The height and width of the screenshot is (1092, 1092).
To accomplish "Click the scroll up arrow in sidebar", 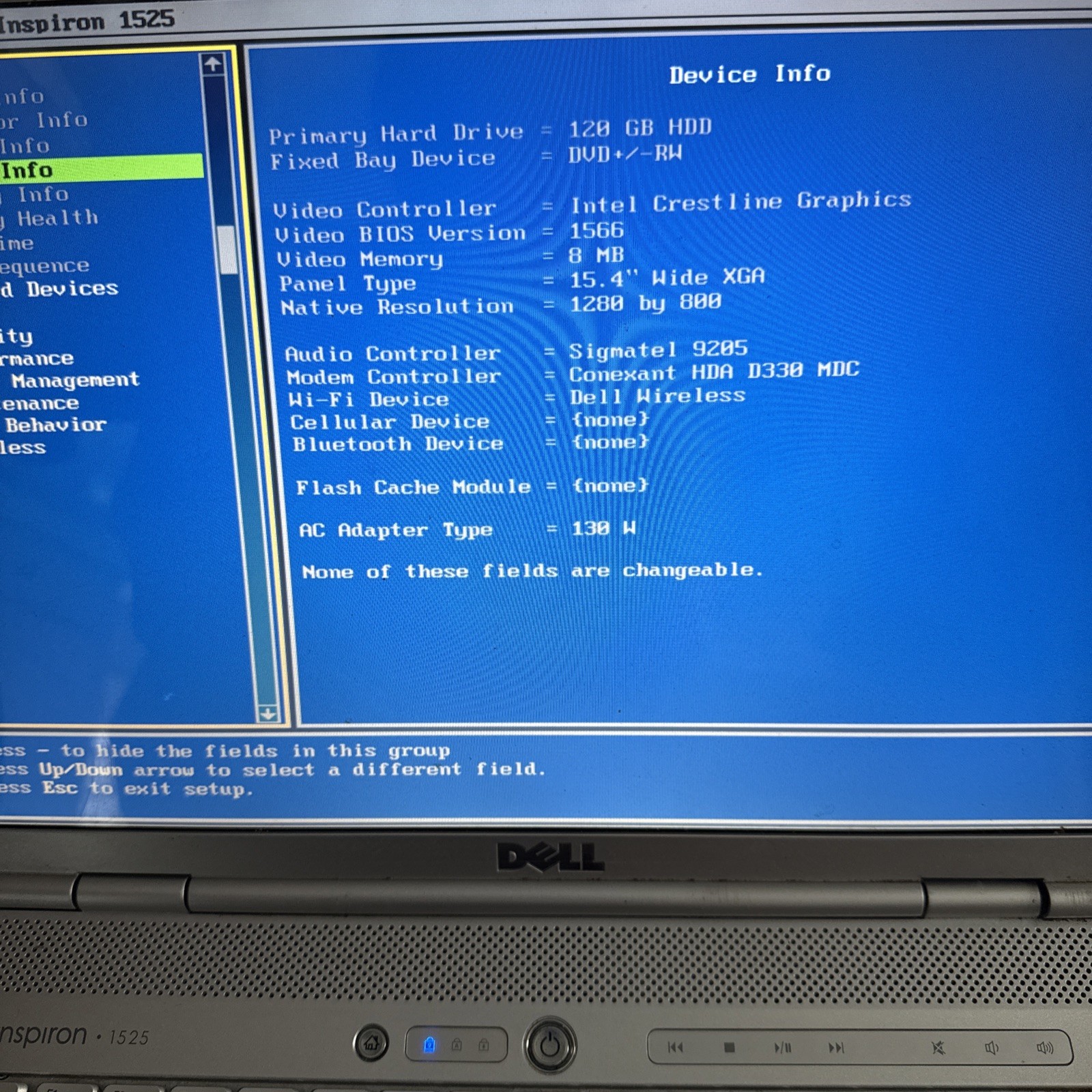I will pyautogui.click(x=213, y=64).
